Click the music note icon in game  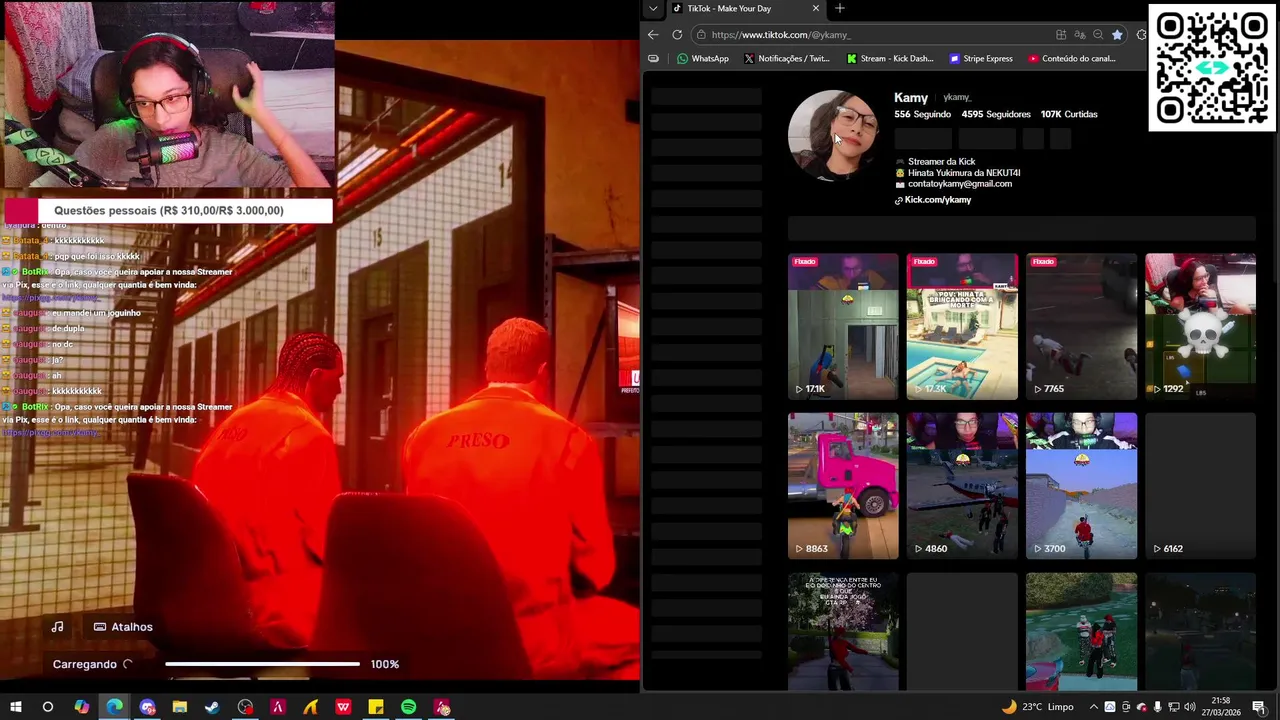(x=57, y=627)
